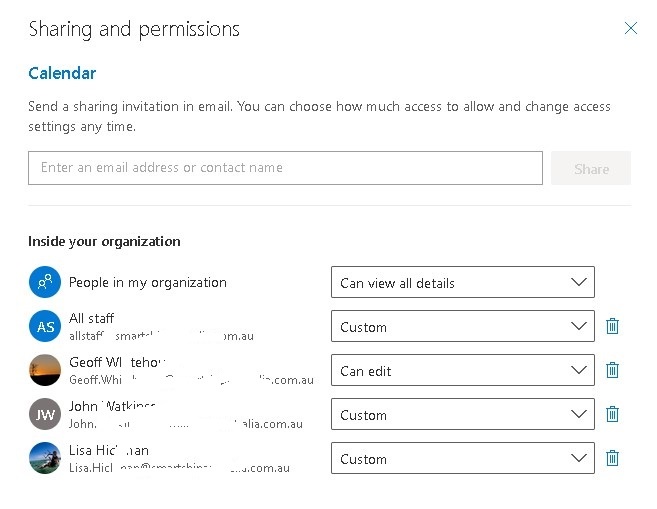Open the People in my organization permission dropdown
This screenshot has width=657, height=509.
(462, 282)
